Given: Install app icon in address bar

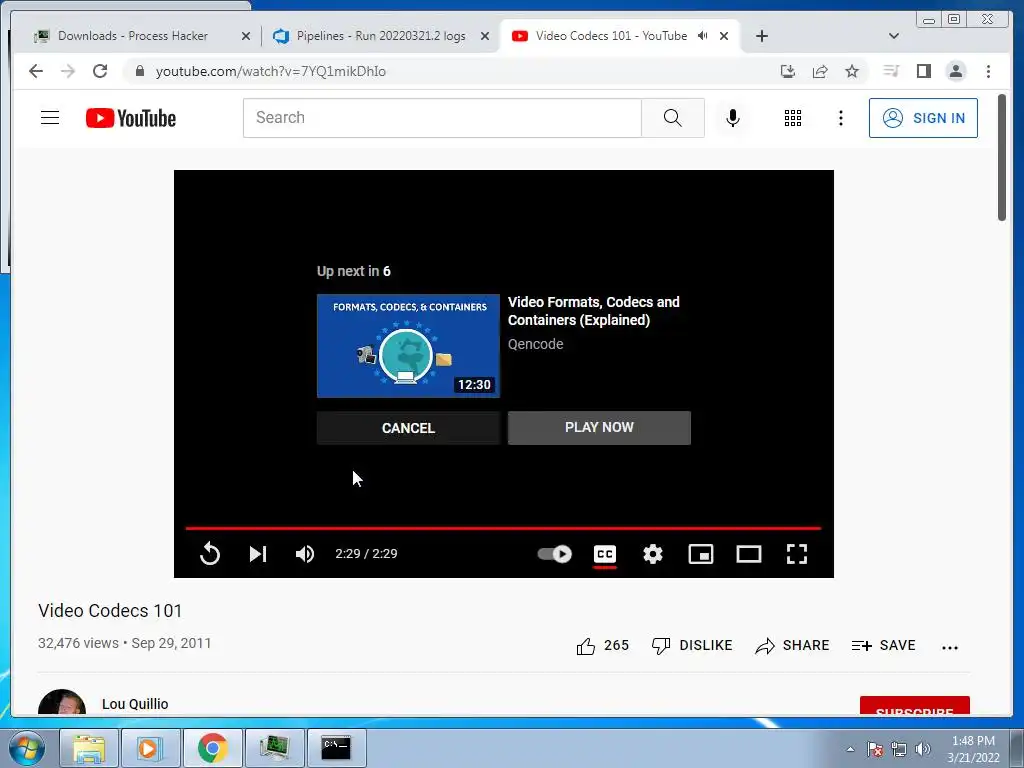Looking at the screenshot, I should (x=788, y=71).
